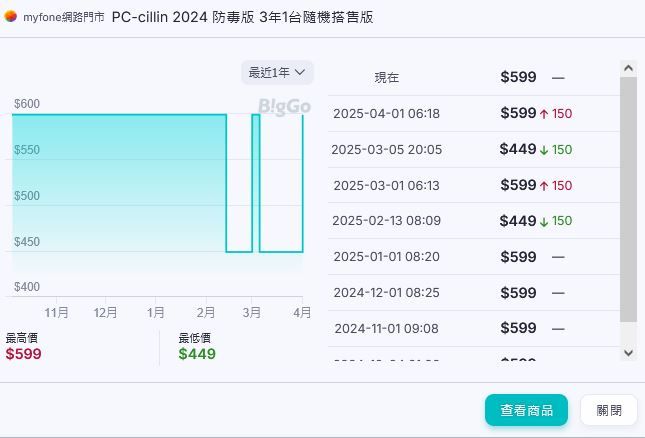The height and width of the screenshot is (438, 645).
Task: Click the scrollbar down arrow
Action: click(x=628, y=353)
